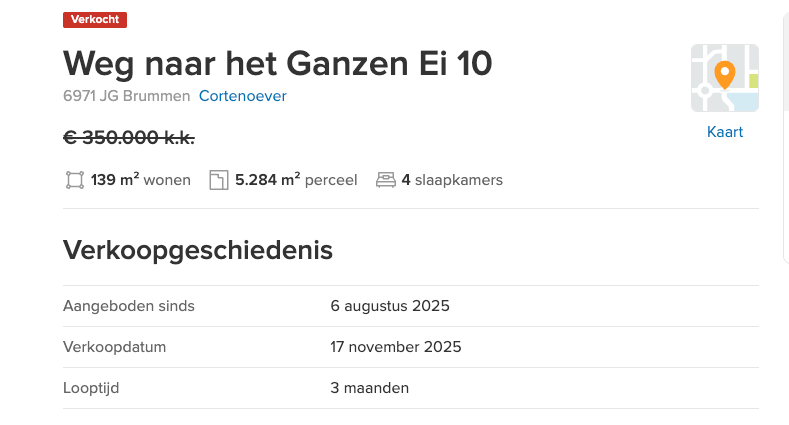This screenshot has width=789, height=425.
Task: Click the red Verkocht status badge
Action: tap(95, 20)
